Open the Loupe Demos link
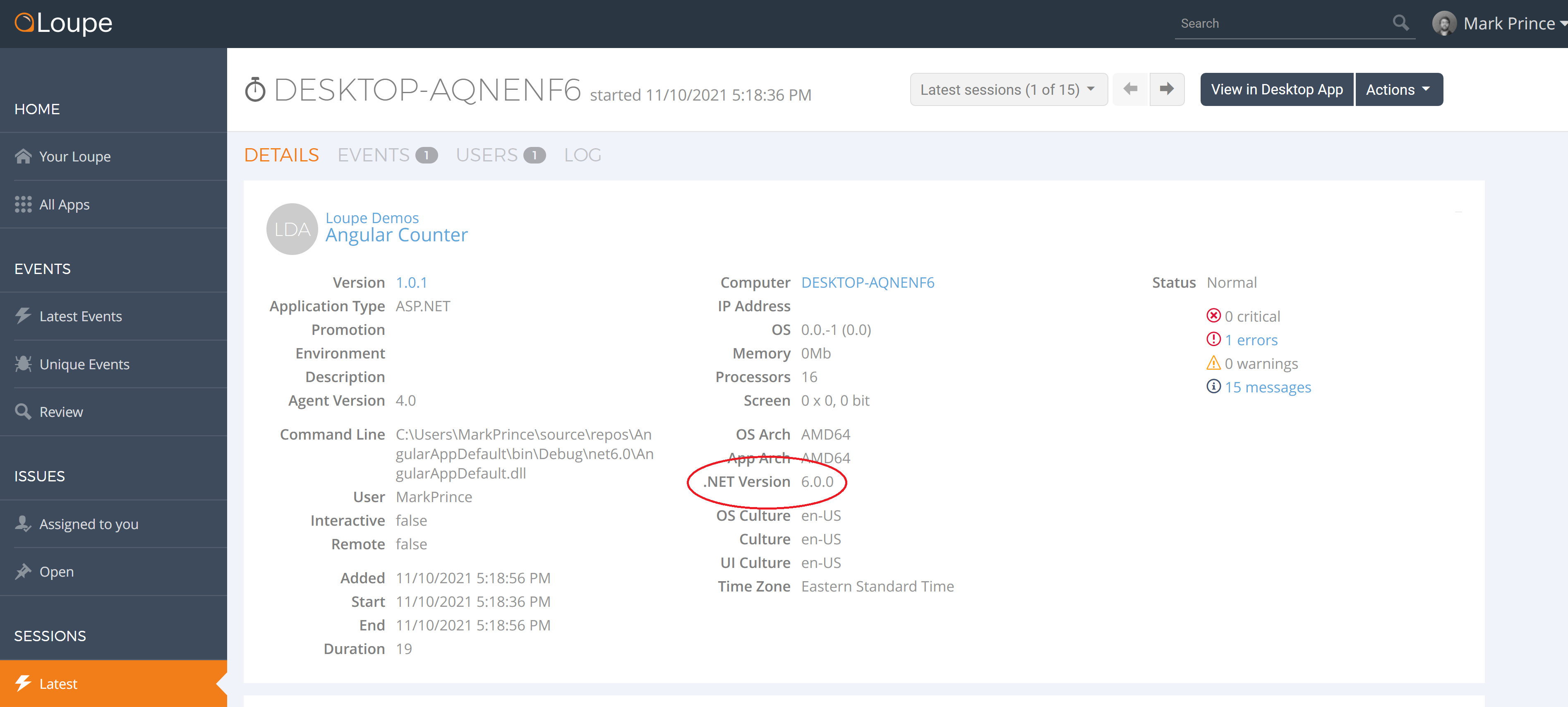Viewport: 1568px width, 707px height. 372,217
